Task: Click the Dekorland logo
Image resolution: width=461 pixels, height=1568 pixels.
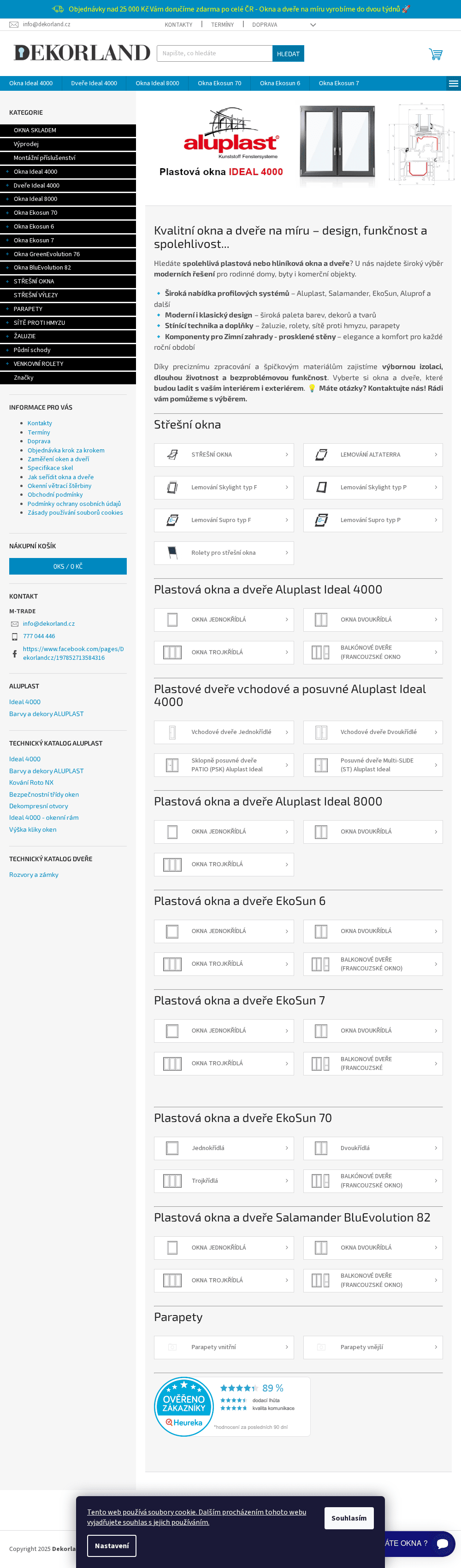Action: [82, 53]
